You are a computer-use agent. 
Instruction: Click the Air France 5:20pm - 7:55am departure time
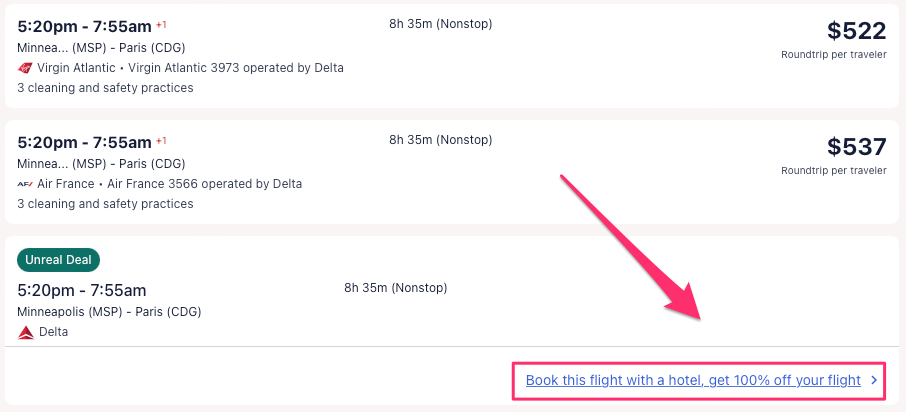click(x=84, y=142)
